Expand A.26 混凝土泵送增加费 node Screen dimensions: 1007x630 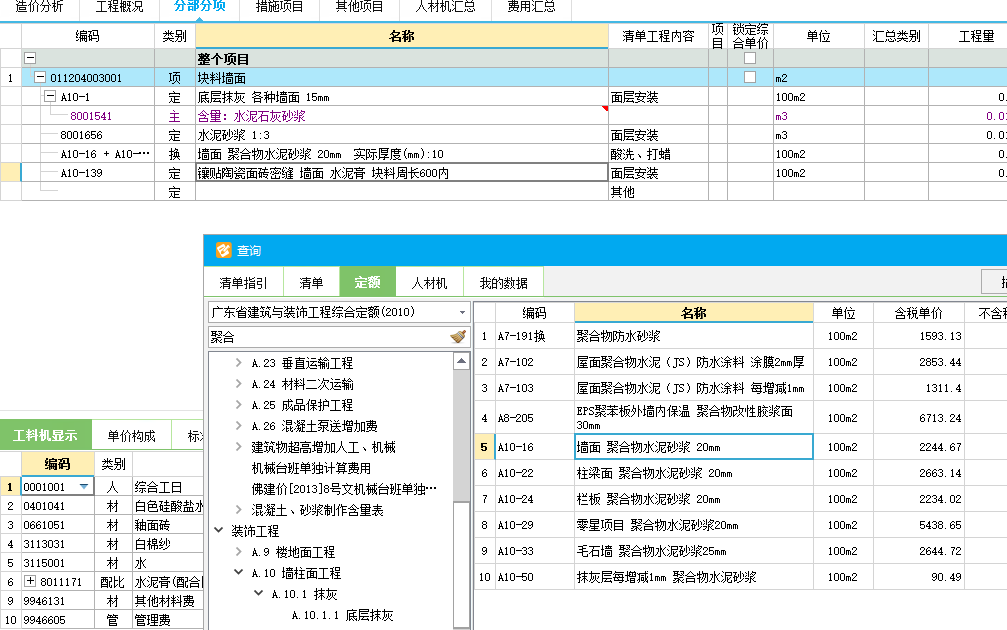point(238,426)
